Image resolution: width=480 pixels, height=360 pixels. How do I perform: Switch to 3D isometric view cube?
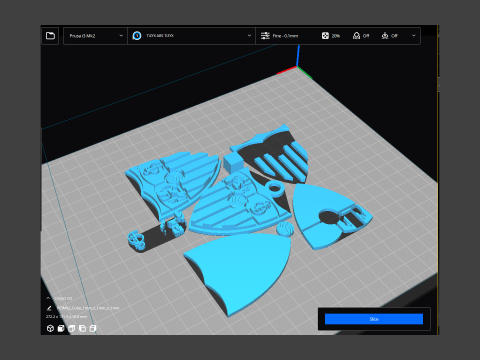pos(50,329)
